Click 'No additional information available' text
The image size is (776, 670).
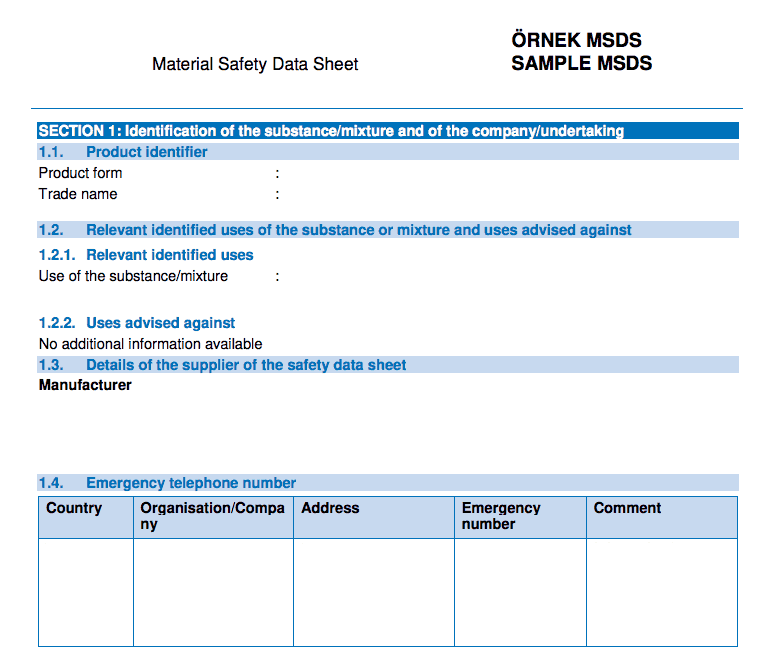(150, 344)
